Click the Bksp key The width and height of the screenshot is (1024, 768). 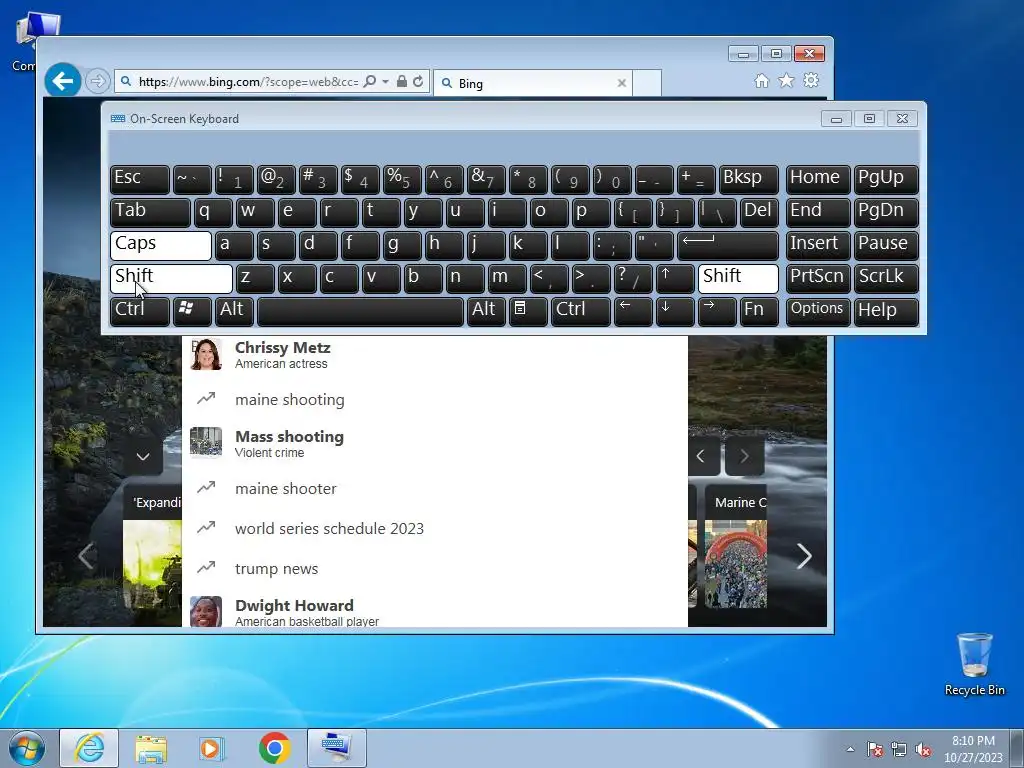[748, 180]
